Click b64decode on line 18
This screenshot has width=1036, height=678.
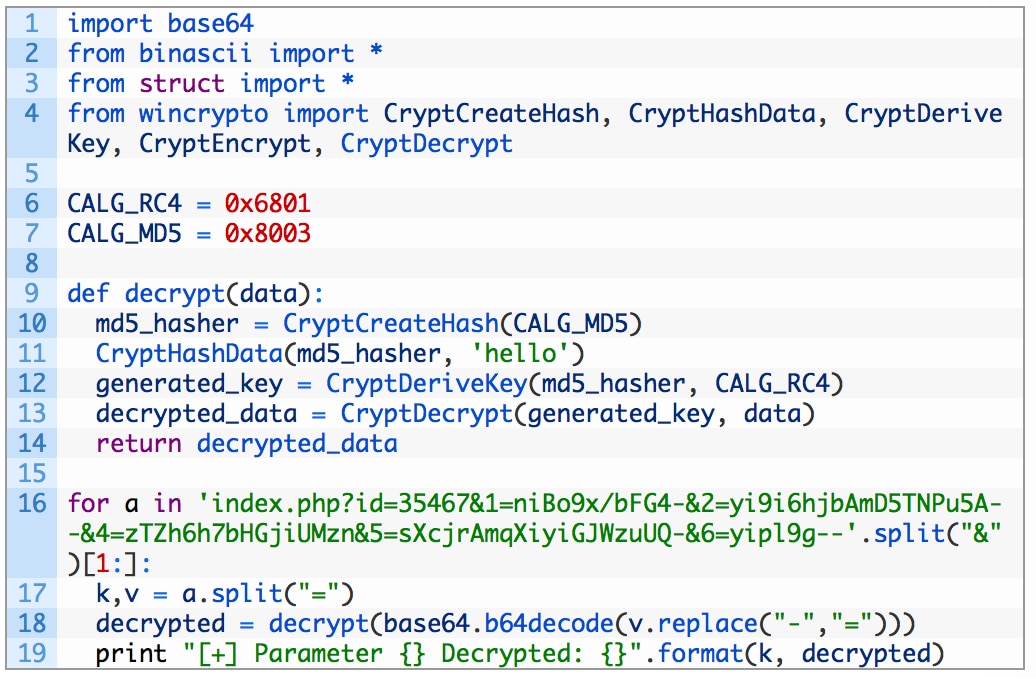[x=549, y=624]
